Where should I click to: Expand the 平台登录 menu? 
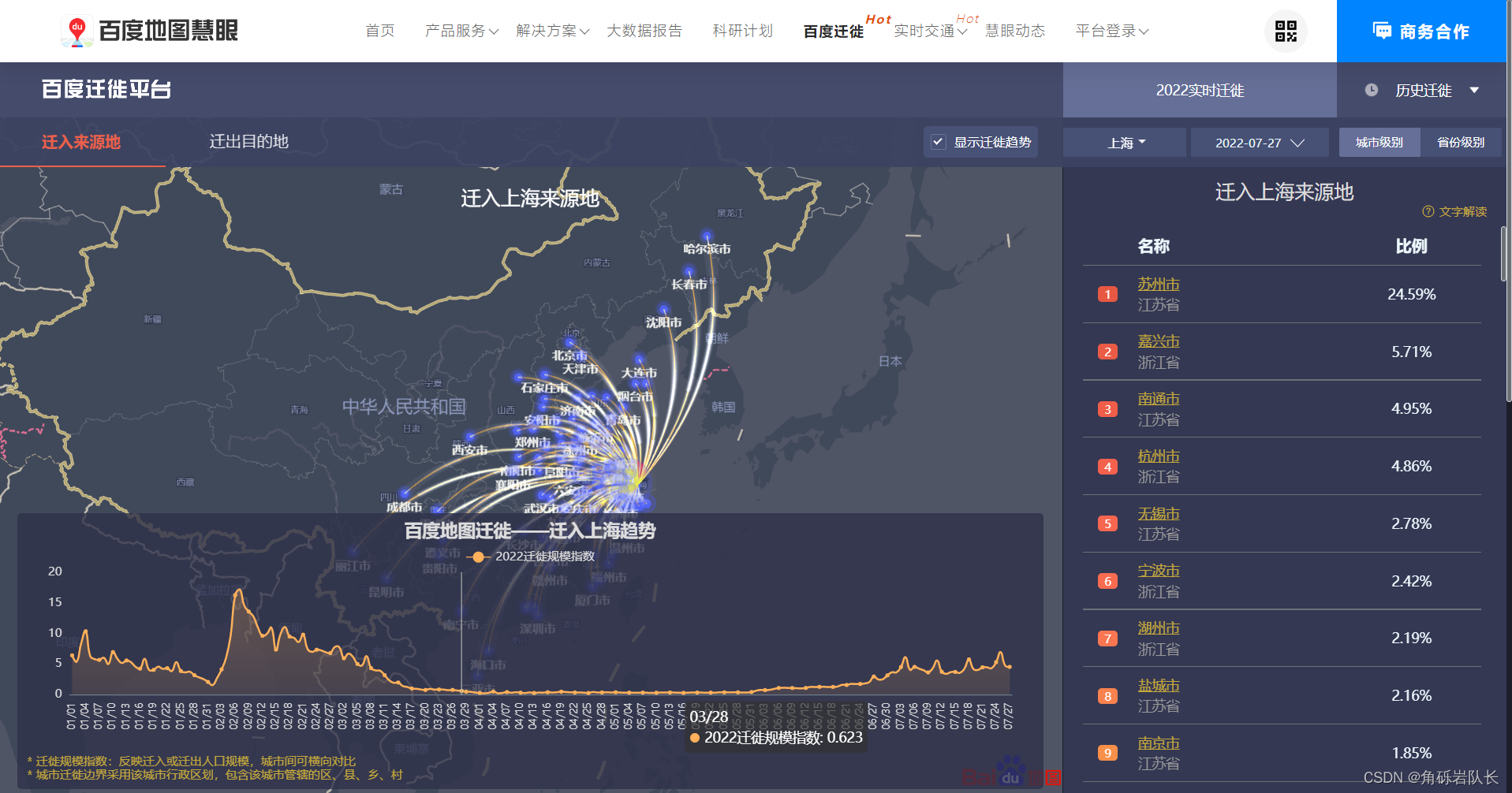tap(1112, 31)
